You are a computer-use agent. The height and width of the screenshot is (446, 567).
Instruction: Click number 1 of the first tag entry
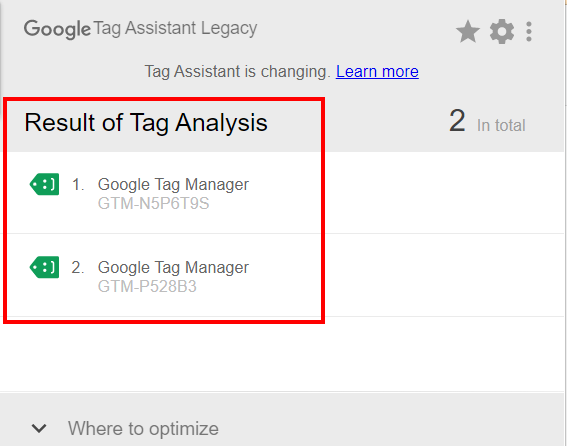(x=78, y=184)
